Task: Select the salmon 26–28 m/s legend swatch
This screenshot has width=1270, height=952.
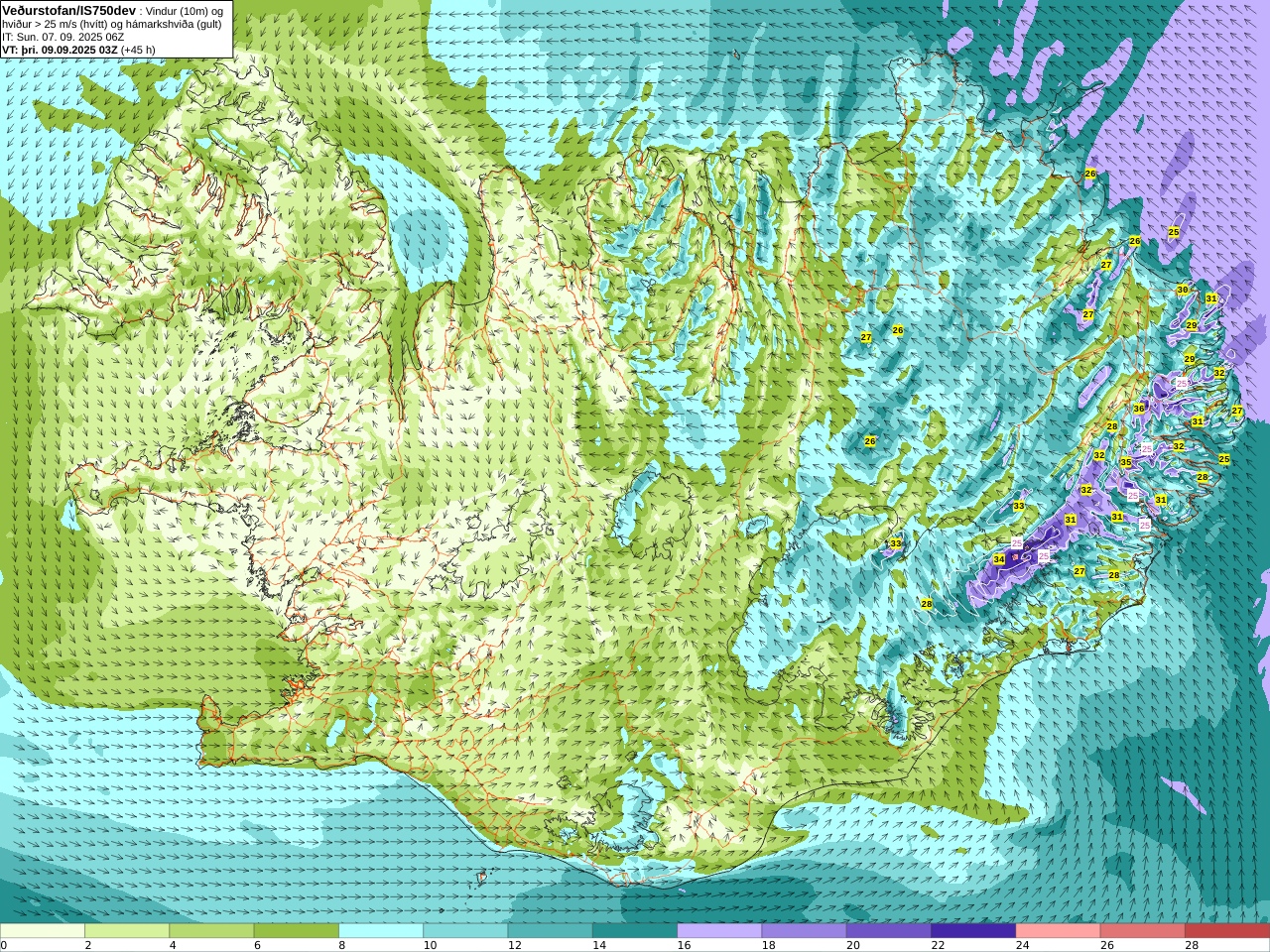Action: (1143, 930)
